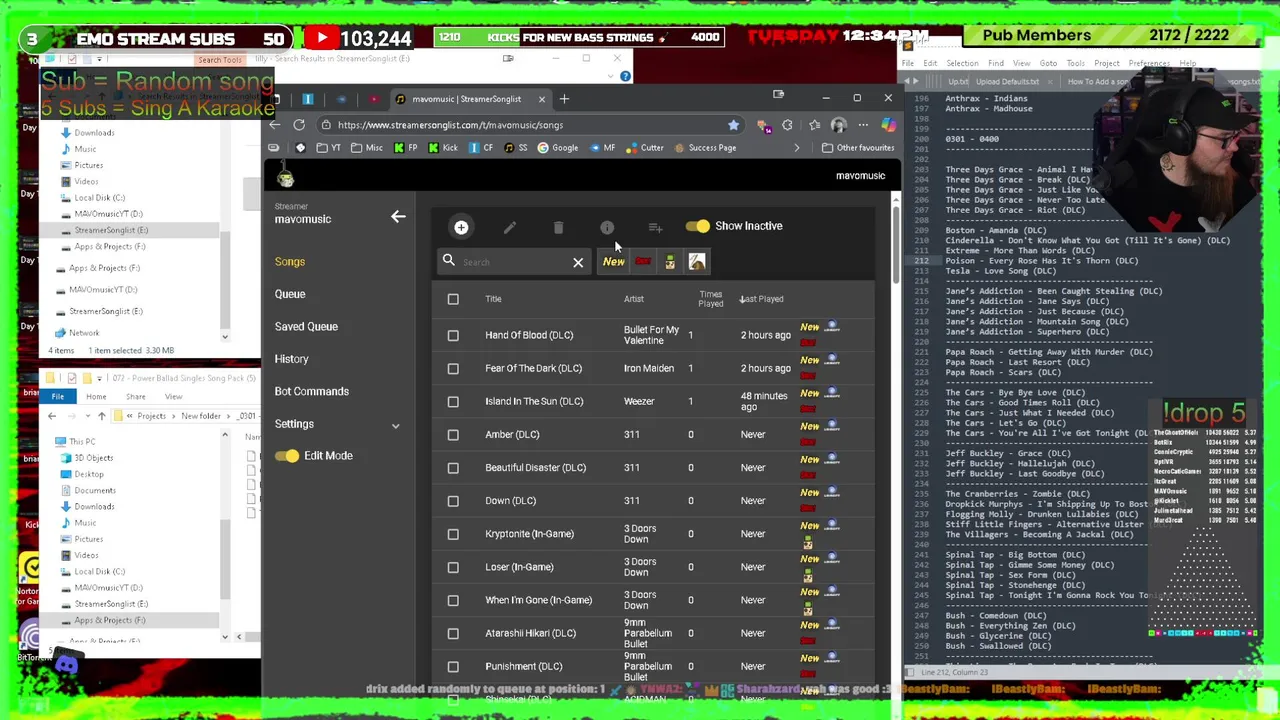The height and width of the screenshot is (720, 1280).
Task: Toggle the Show Inactive switch
Action: [x=698, y=226]
